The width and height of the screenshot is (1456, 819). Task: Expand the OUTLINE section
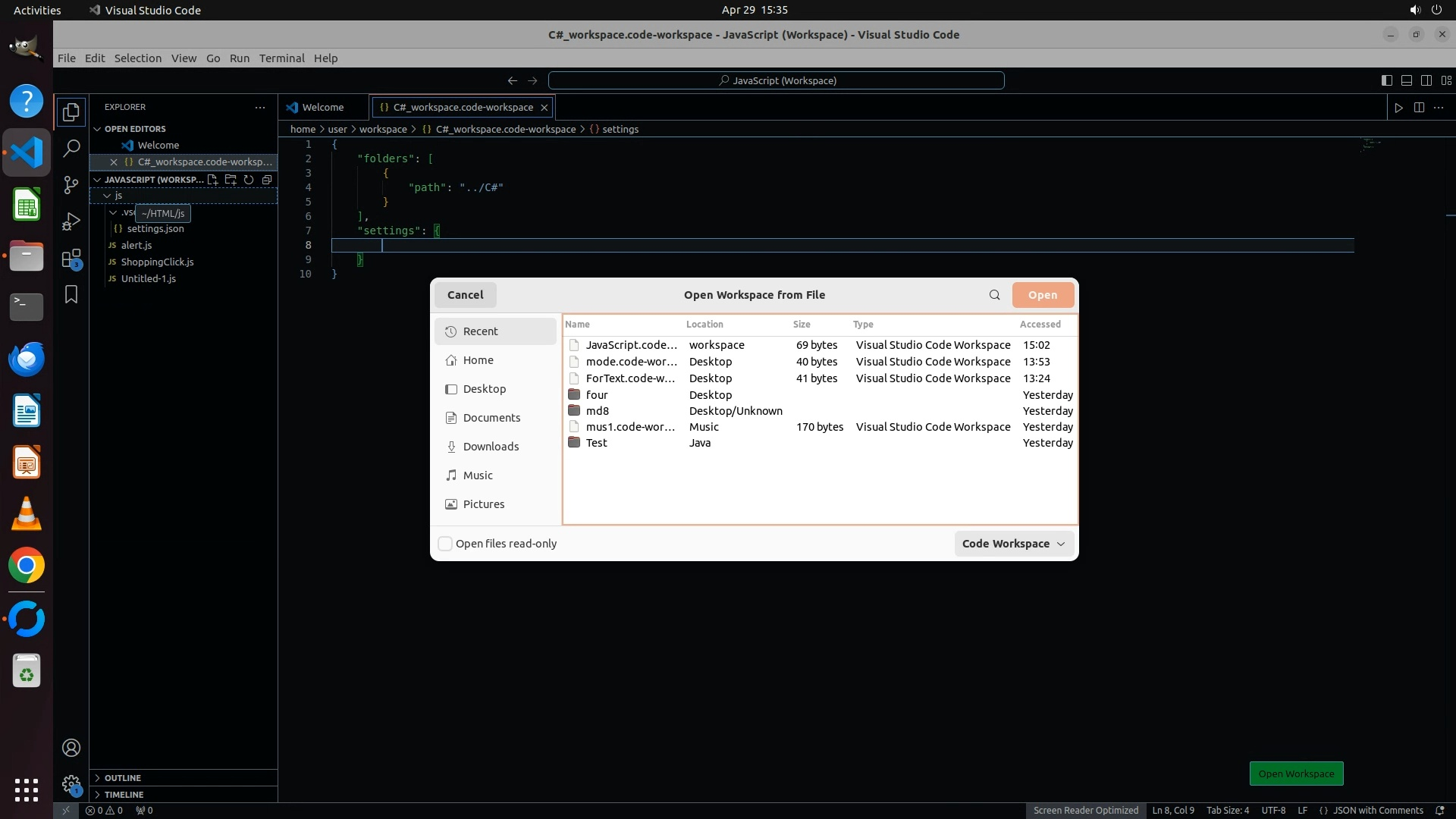coord(122,778)
